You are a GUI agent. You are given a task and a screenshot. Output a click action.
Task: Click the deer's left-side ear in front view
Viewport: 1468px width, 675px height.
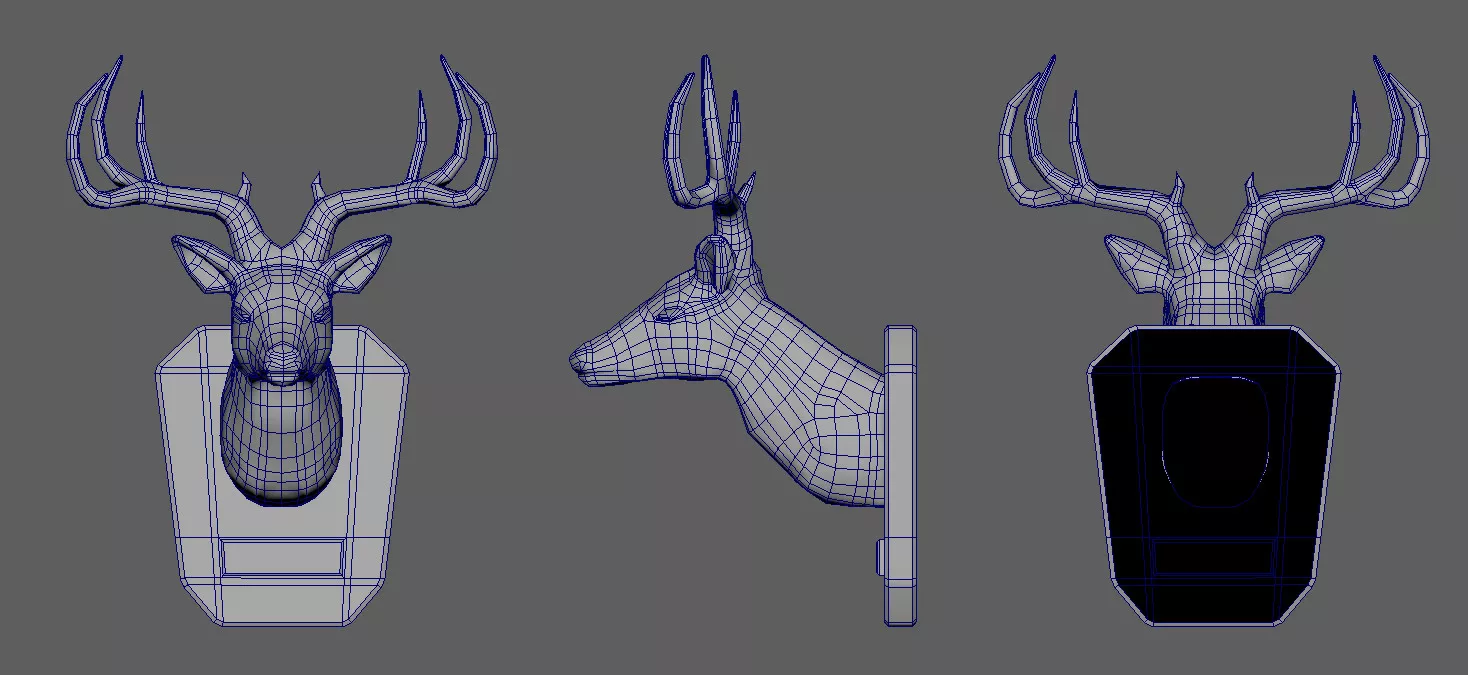(203, 265)
